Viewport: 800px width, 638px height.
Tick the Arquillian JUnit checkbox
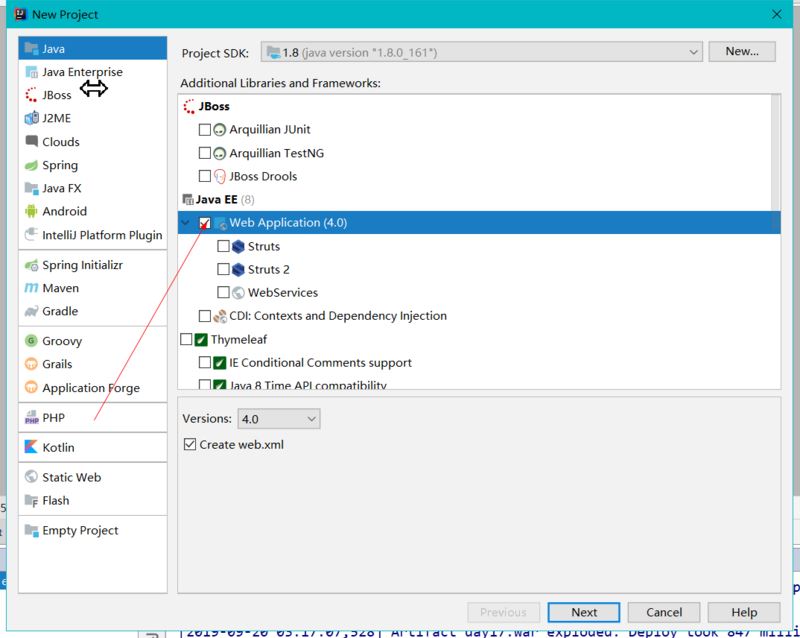[205, 130]
